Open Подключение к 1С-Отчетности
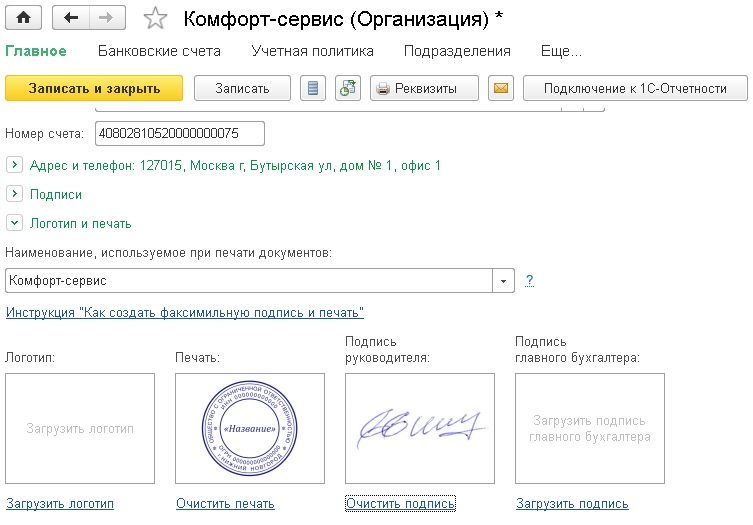 pos(635,88)
